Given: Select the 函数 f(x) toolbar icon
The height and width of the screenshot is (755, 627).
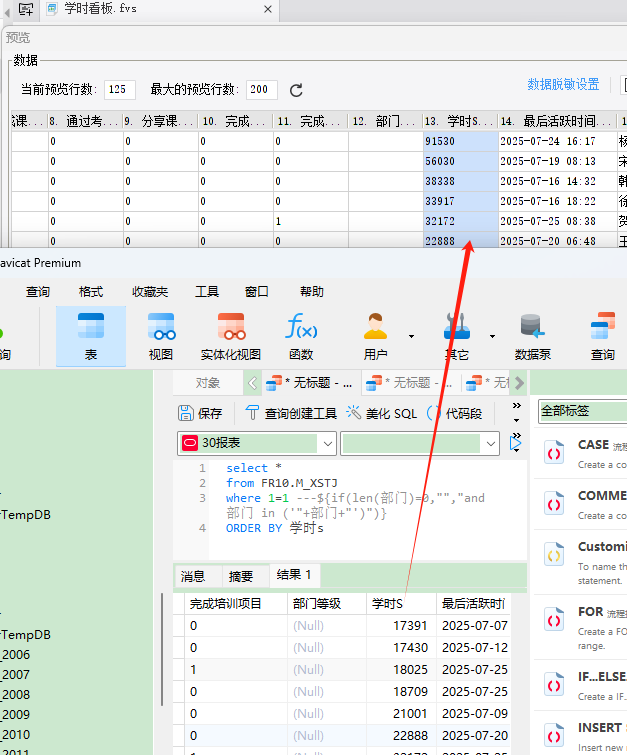Looking at the screenshot, I should 301,337.
